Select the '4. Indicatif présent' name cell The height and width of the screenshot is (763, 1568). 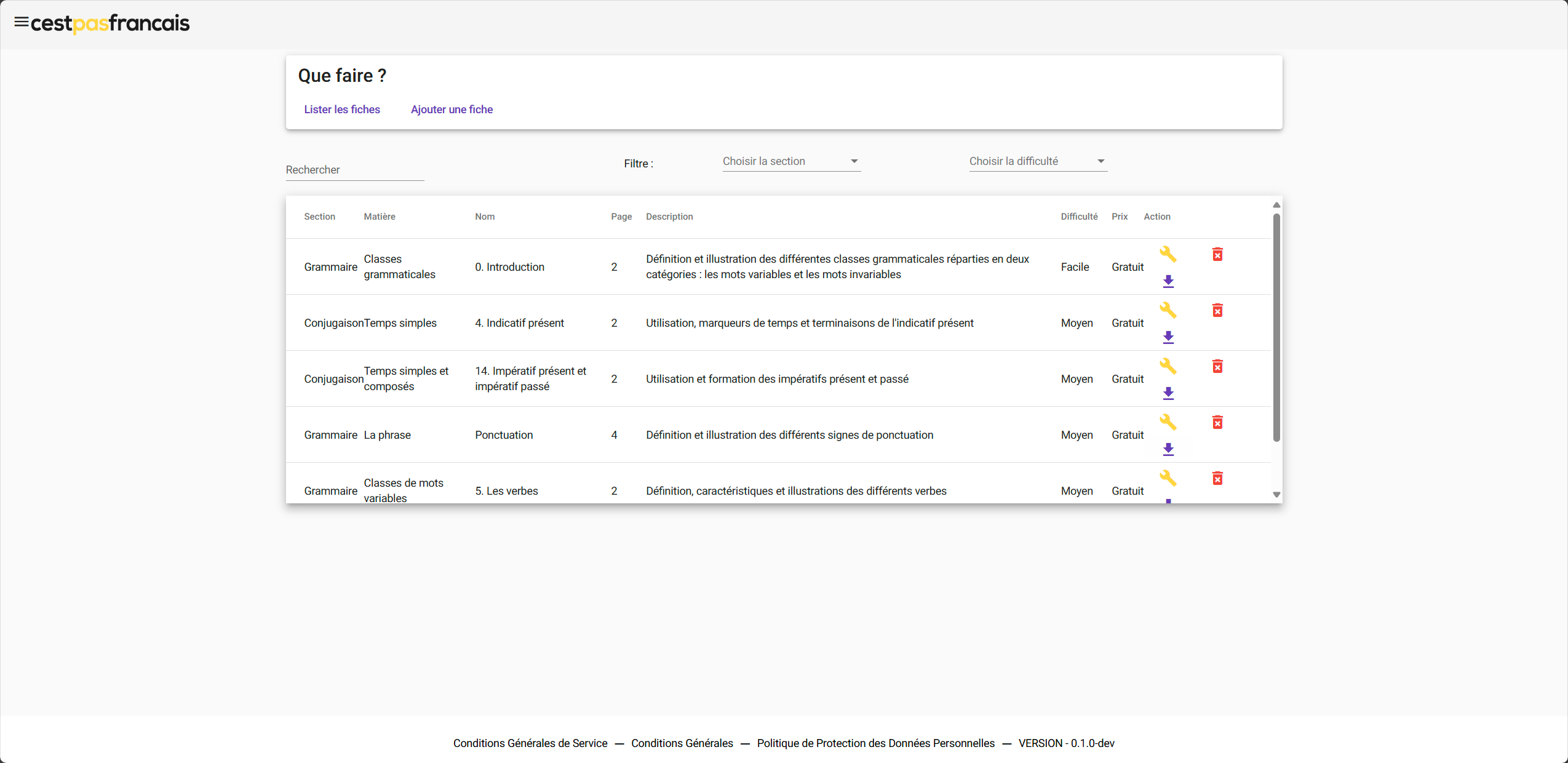[x=519, y=323]
